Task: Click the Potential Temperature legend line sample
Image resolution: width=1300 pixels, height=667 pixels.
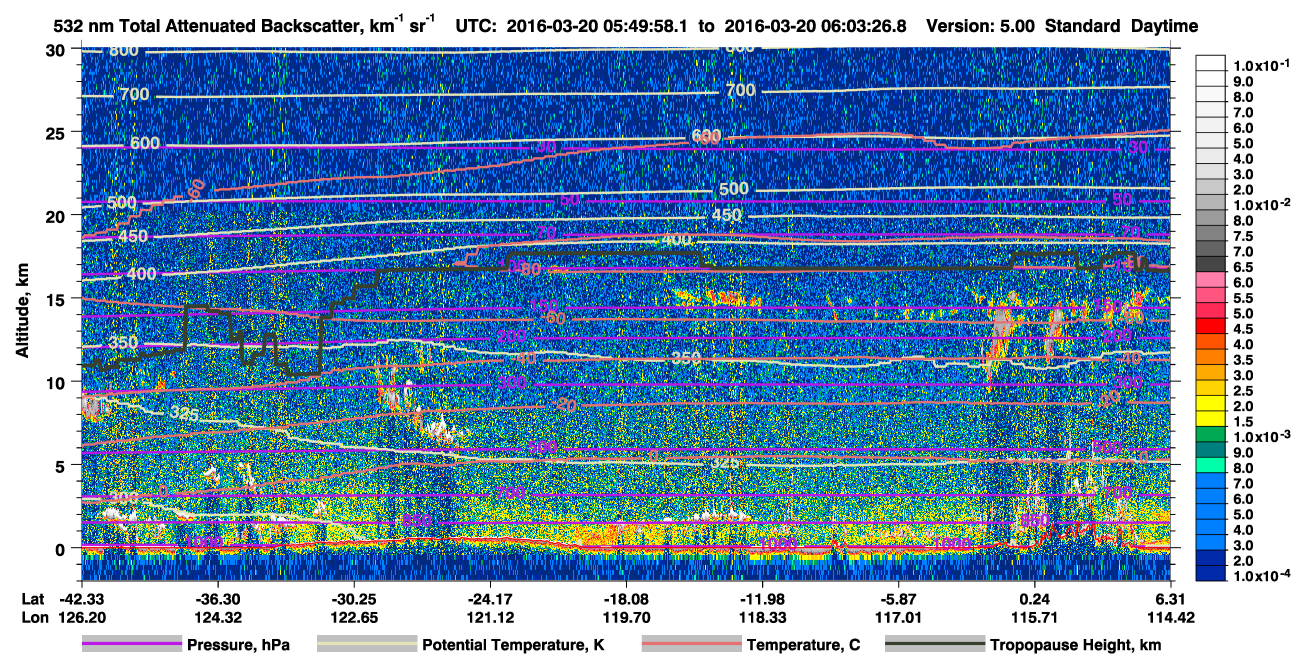Action: (x=366, y=645)
